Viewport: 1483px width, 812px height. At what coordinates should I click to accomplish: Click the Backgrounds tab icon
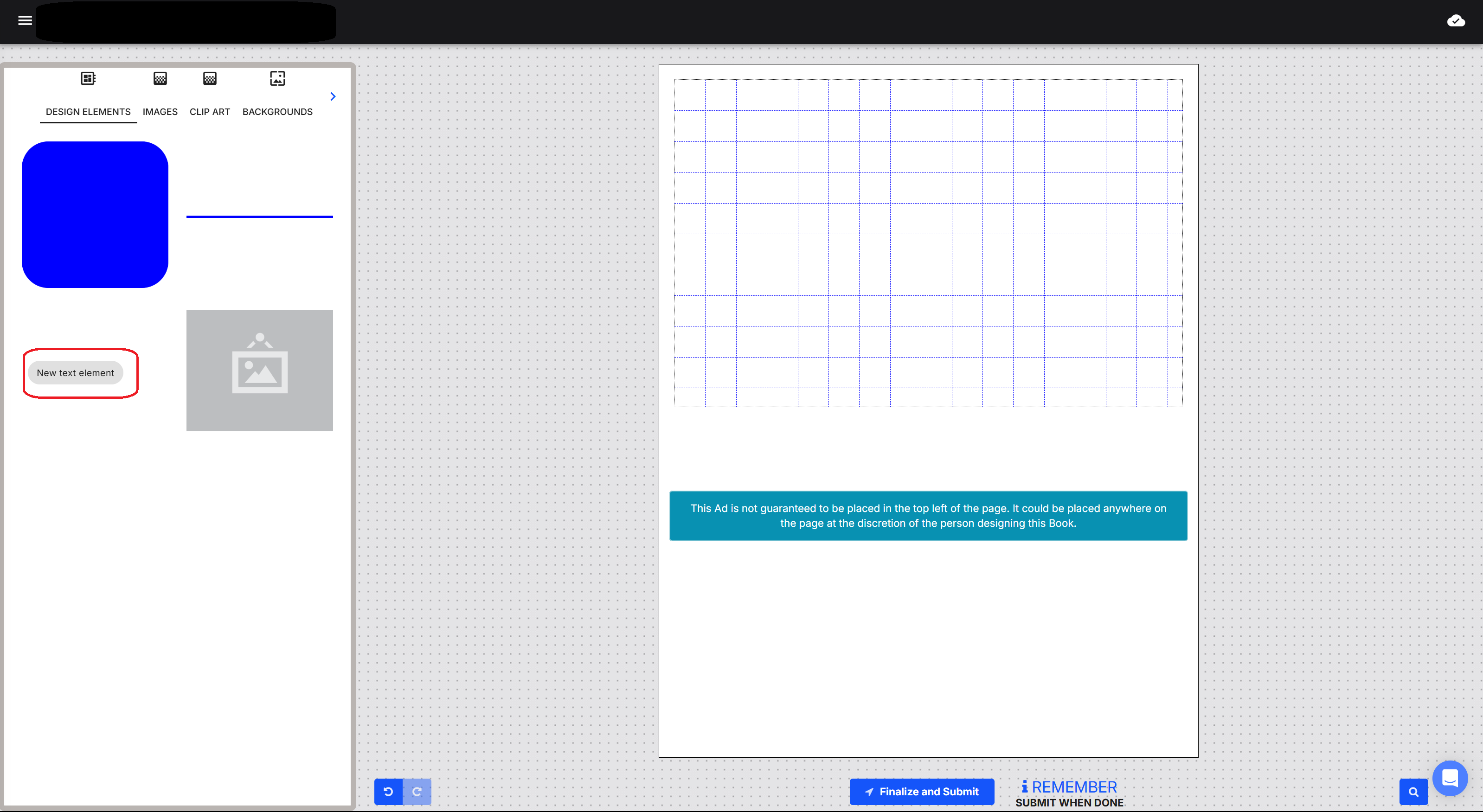click(x=277, y=79)
